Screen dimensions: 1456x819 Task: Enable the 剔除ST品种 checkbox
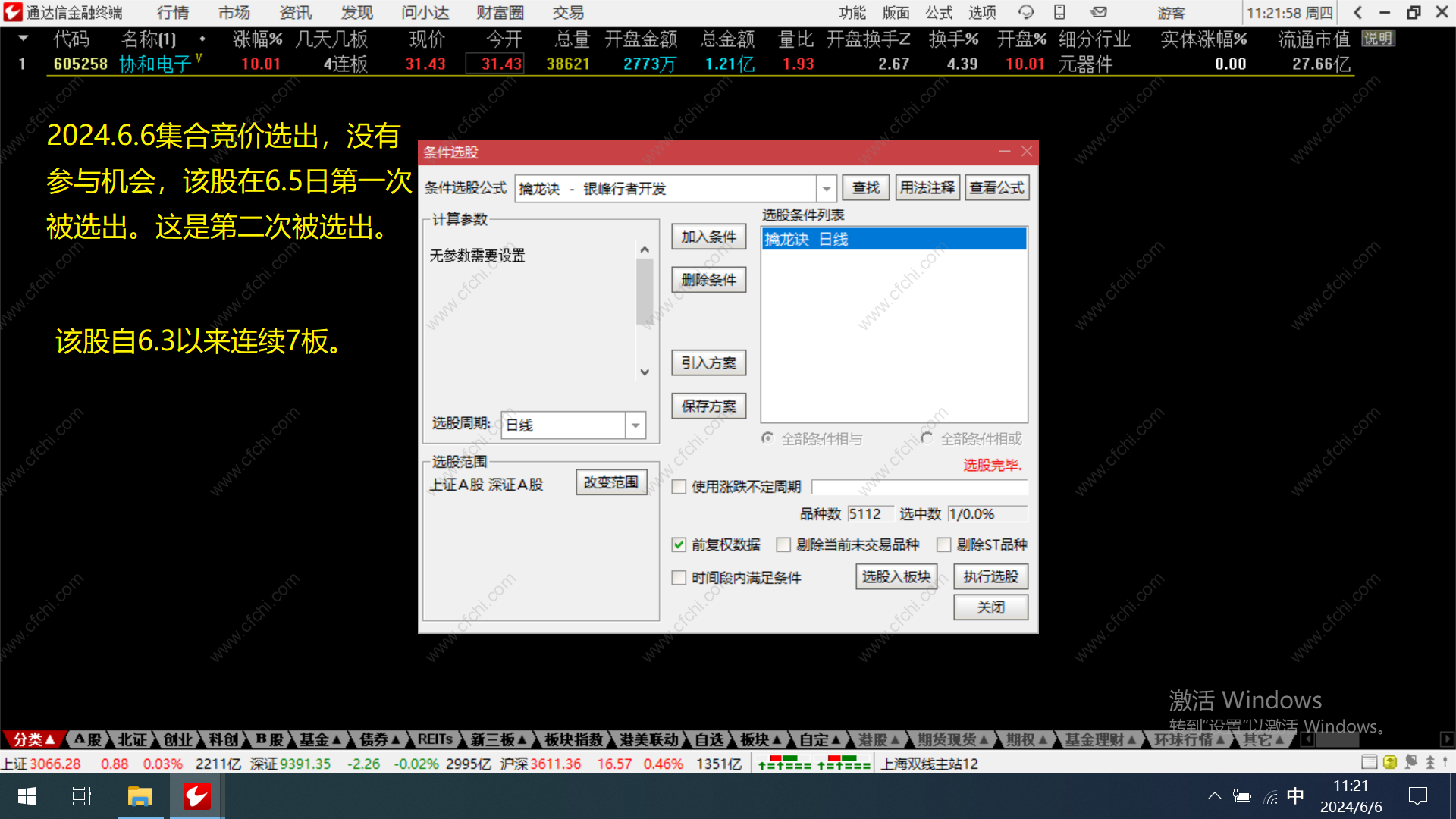pyautogui.click(x=944, y=544)
